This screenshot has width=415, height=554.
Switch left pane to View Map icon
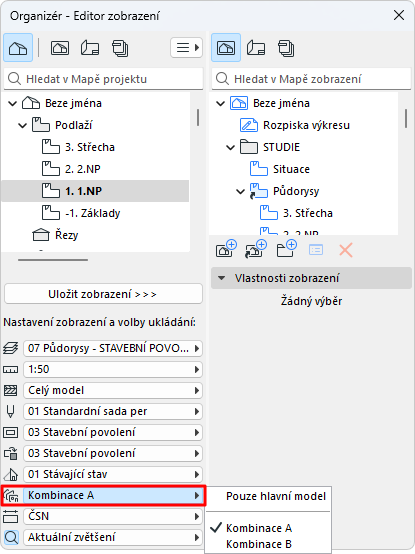[x=60, y=48]
